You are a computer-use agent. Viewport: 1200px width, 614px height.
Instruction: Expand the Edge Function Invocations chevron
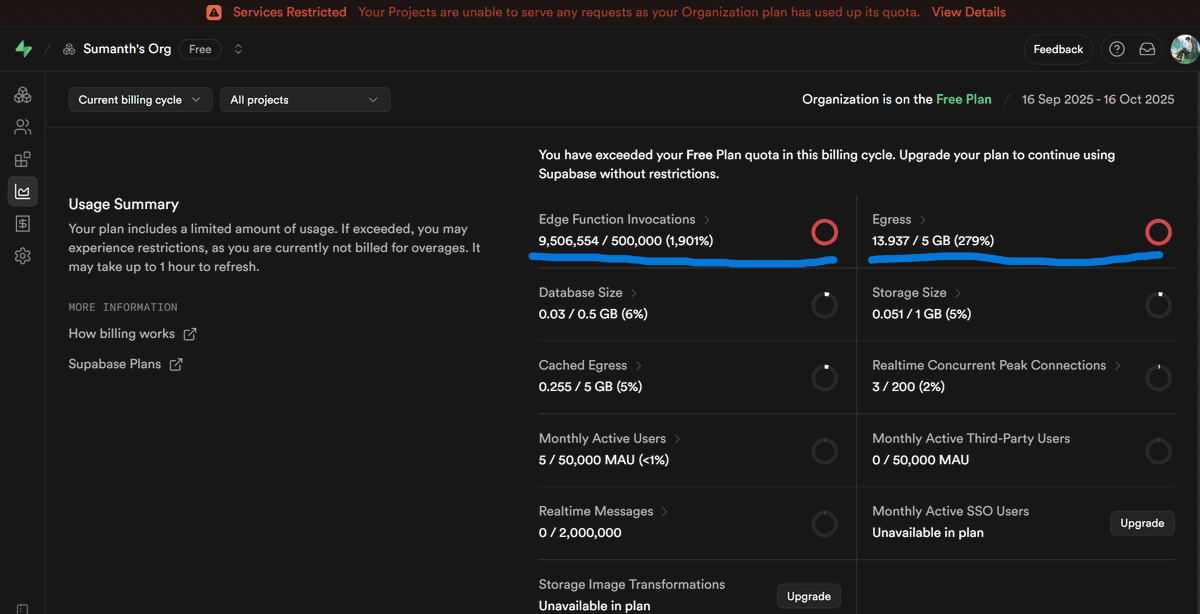(x=707, y=219)
